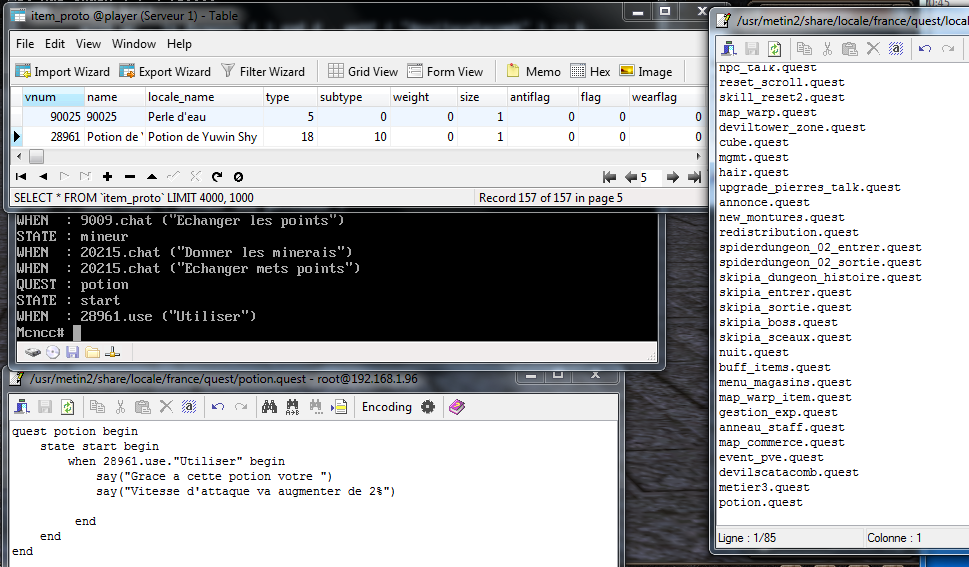Switch to Form View
This screenshot has width=969, height=567.
click(x=445, y=72)
